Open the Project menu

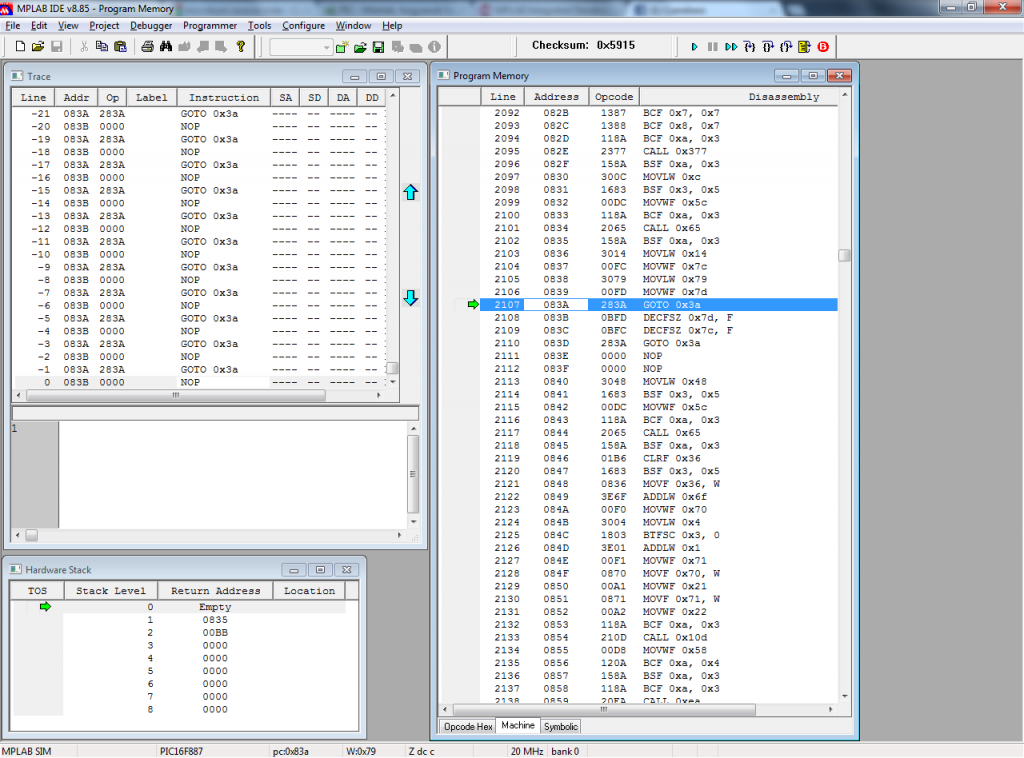tap(104, 25)
